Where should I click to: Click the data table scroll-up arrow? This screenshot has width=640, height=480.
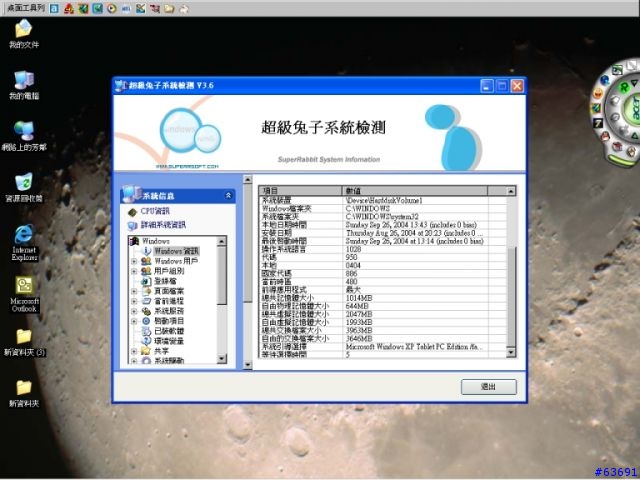[x=511, y=191]
